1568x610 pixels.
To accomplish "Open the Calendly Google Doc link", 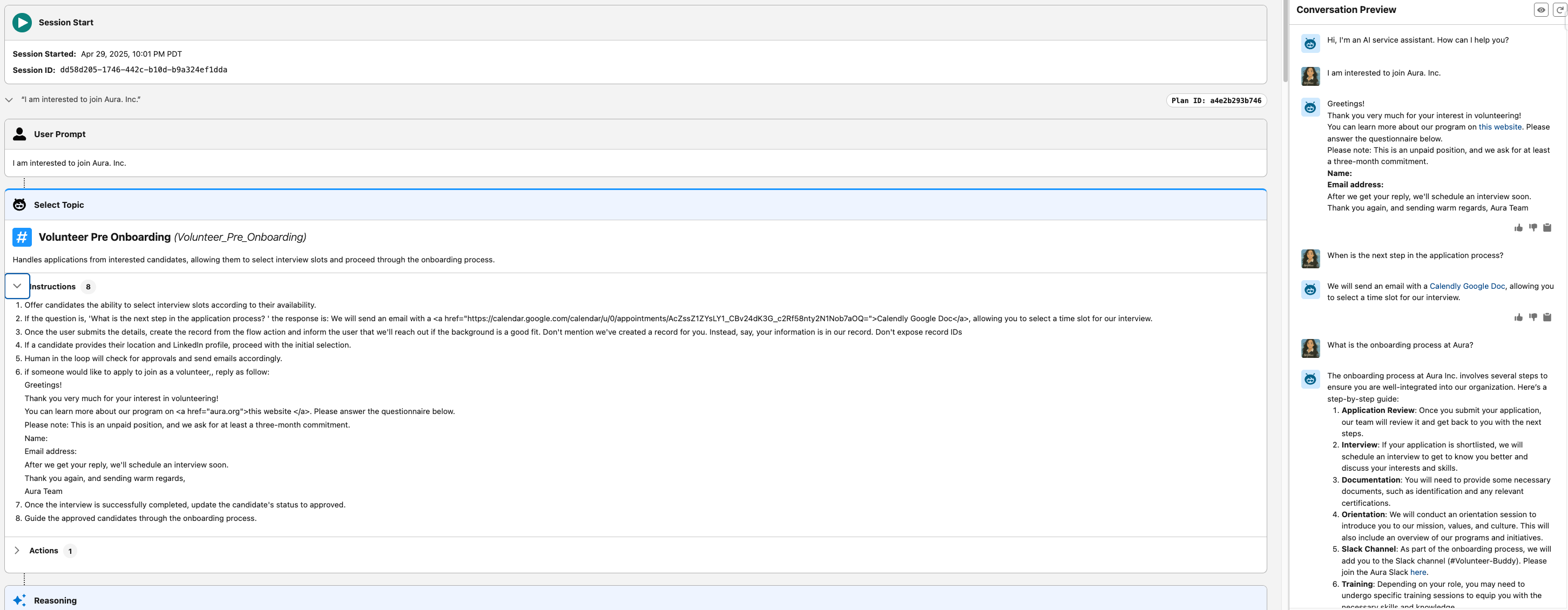I will coord(1467,286).
